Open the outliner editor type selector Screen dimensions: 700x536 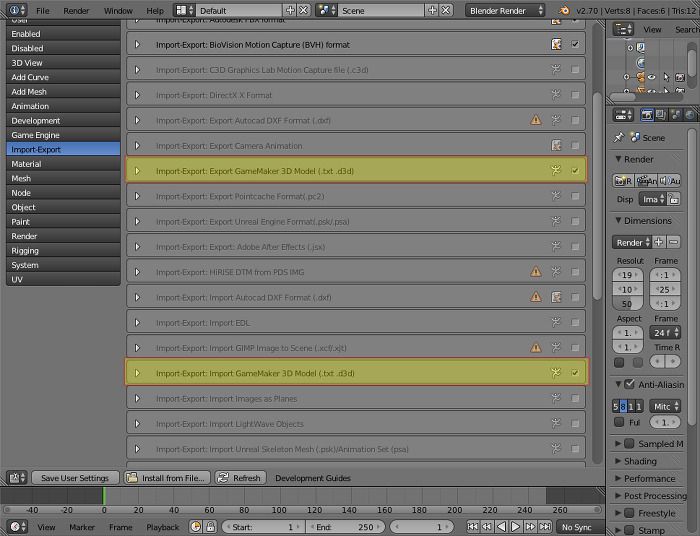click(x=623, y=29)
